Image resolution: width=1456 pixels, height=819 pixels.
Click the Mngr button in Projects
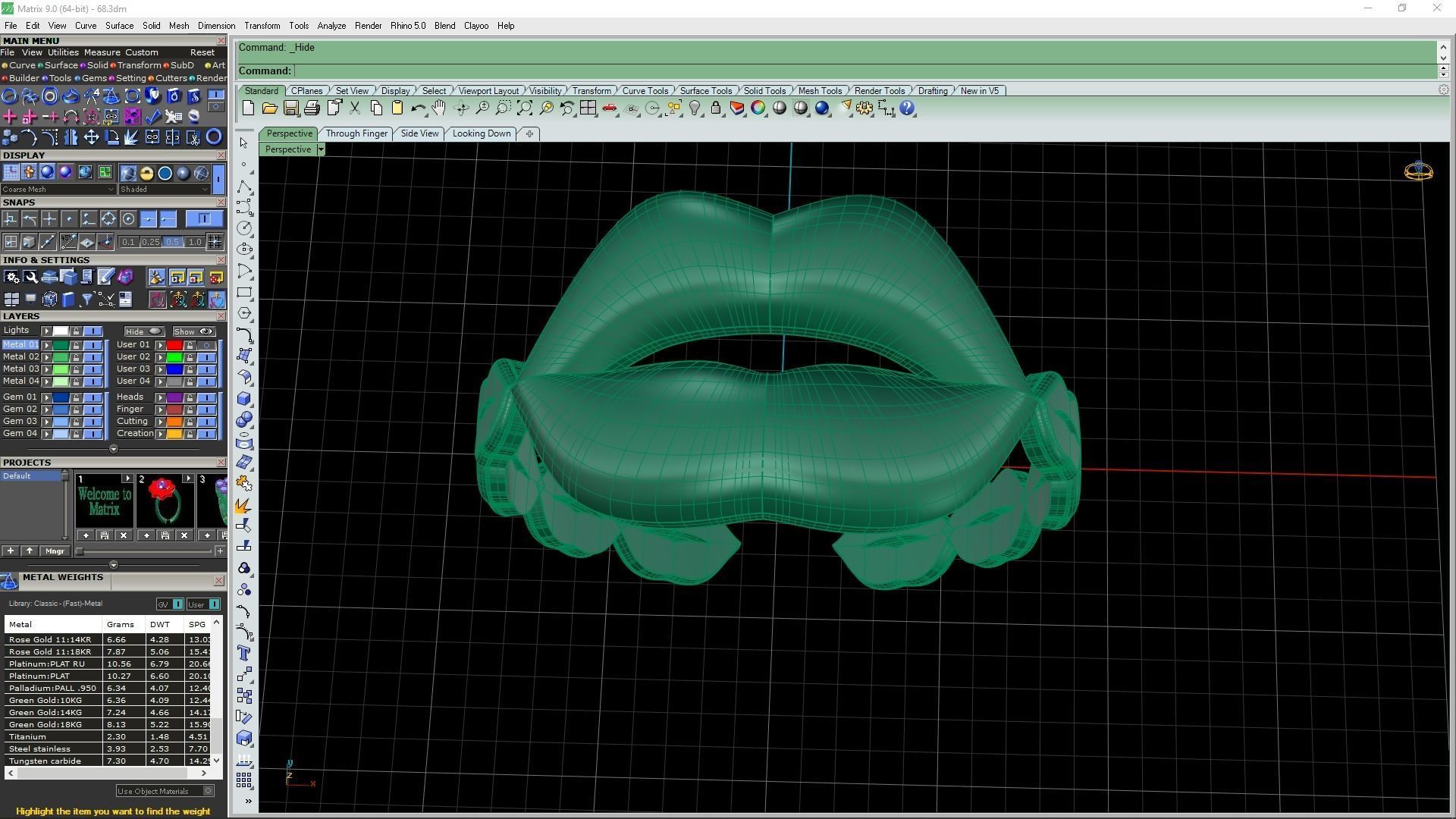(55, 551)
